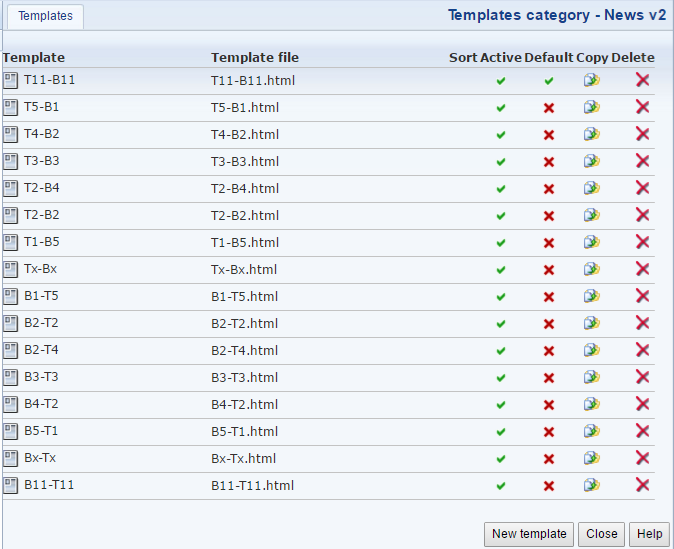
Task: Click the template icon beside T2-B4
Action: pos(11,188)
